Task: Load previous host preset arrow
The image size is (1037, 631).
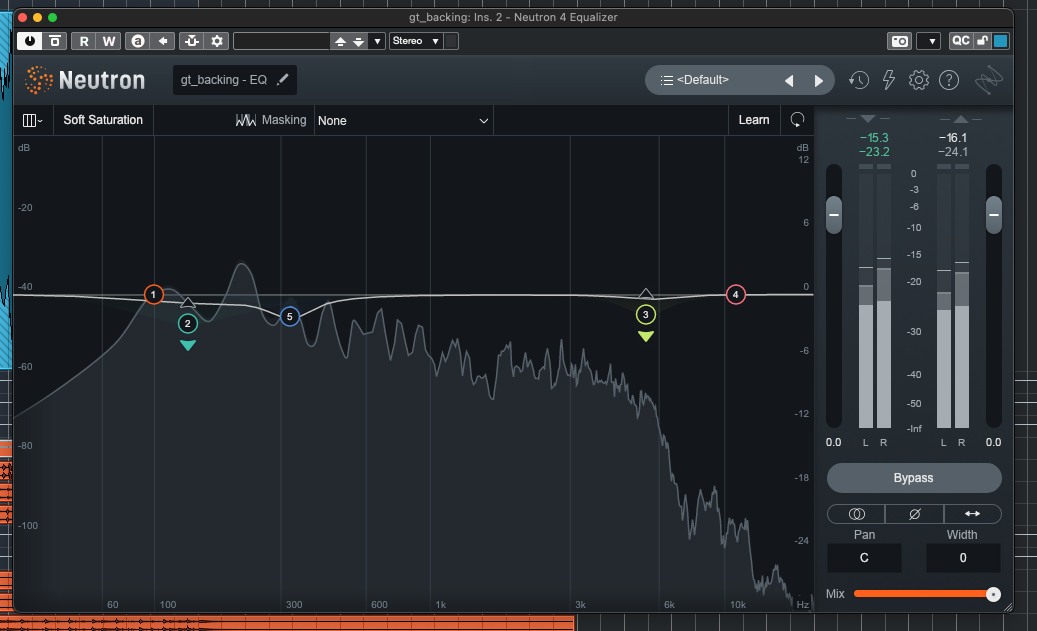Action: (x=340, y=41)
